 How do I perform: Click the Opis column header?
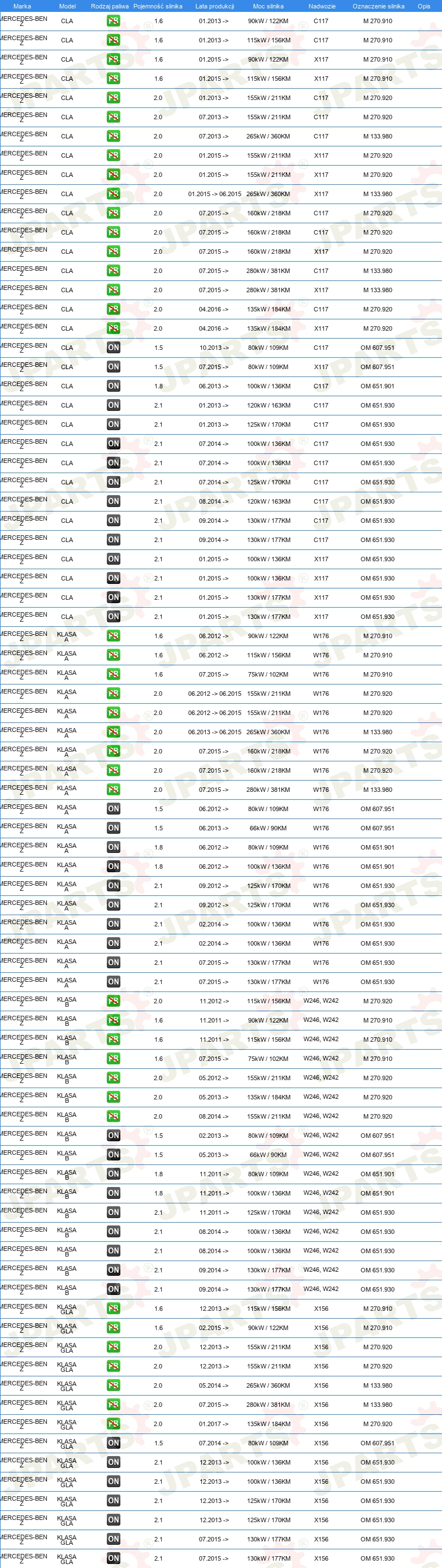point(424,6)
